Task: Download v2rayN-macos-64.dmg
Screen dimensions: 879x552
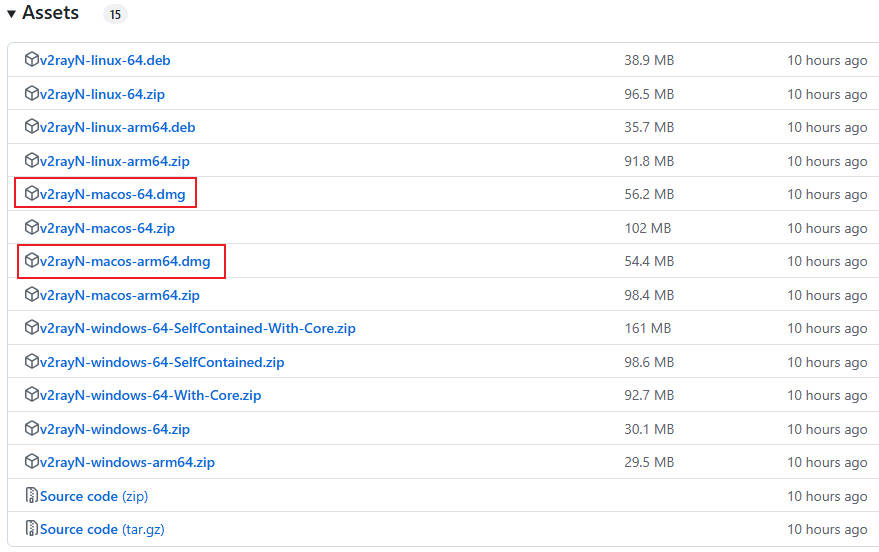Action: [112, 194]
